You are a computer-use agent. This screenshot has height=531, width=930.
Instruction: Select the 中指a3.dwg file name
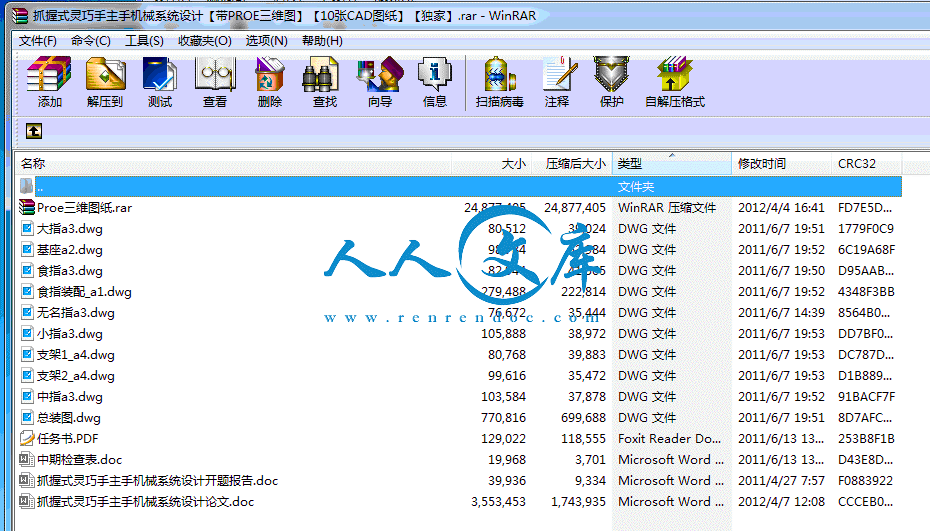pos(70,396)
